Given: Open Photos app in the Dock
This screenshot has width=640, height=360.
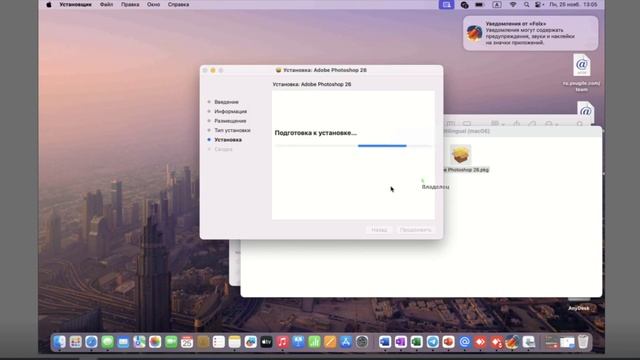Looking at the screenshot, I should 155,342.
